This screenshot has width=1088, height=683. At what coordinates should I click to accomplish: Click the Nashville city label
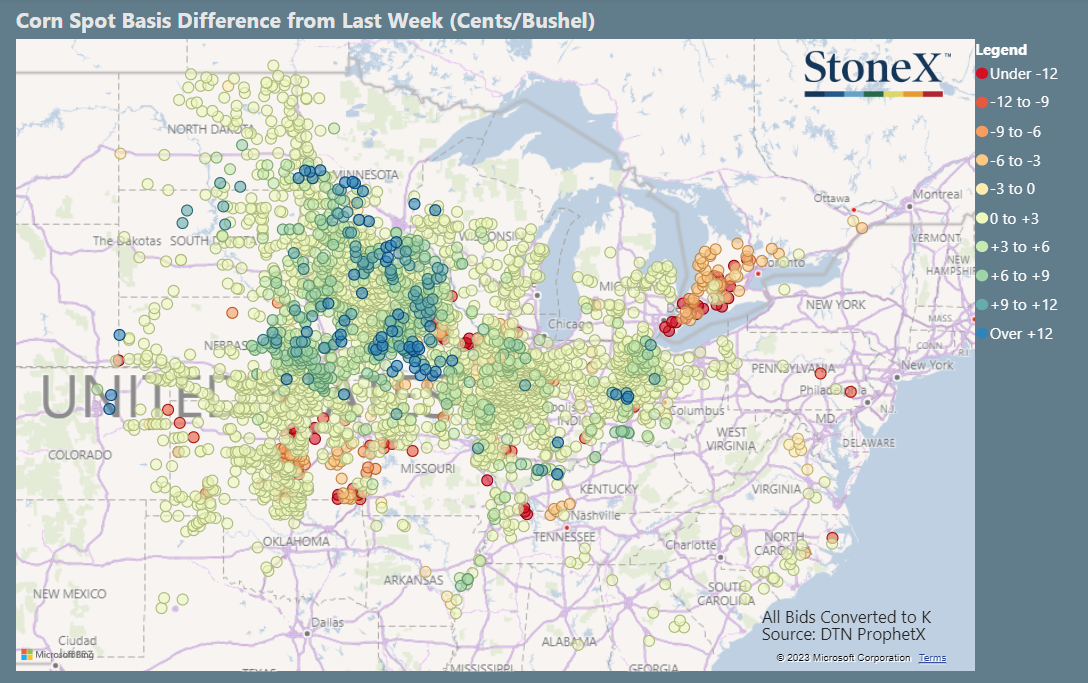[595, 516]
